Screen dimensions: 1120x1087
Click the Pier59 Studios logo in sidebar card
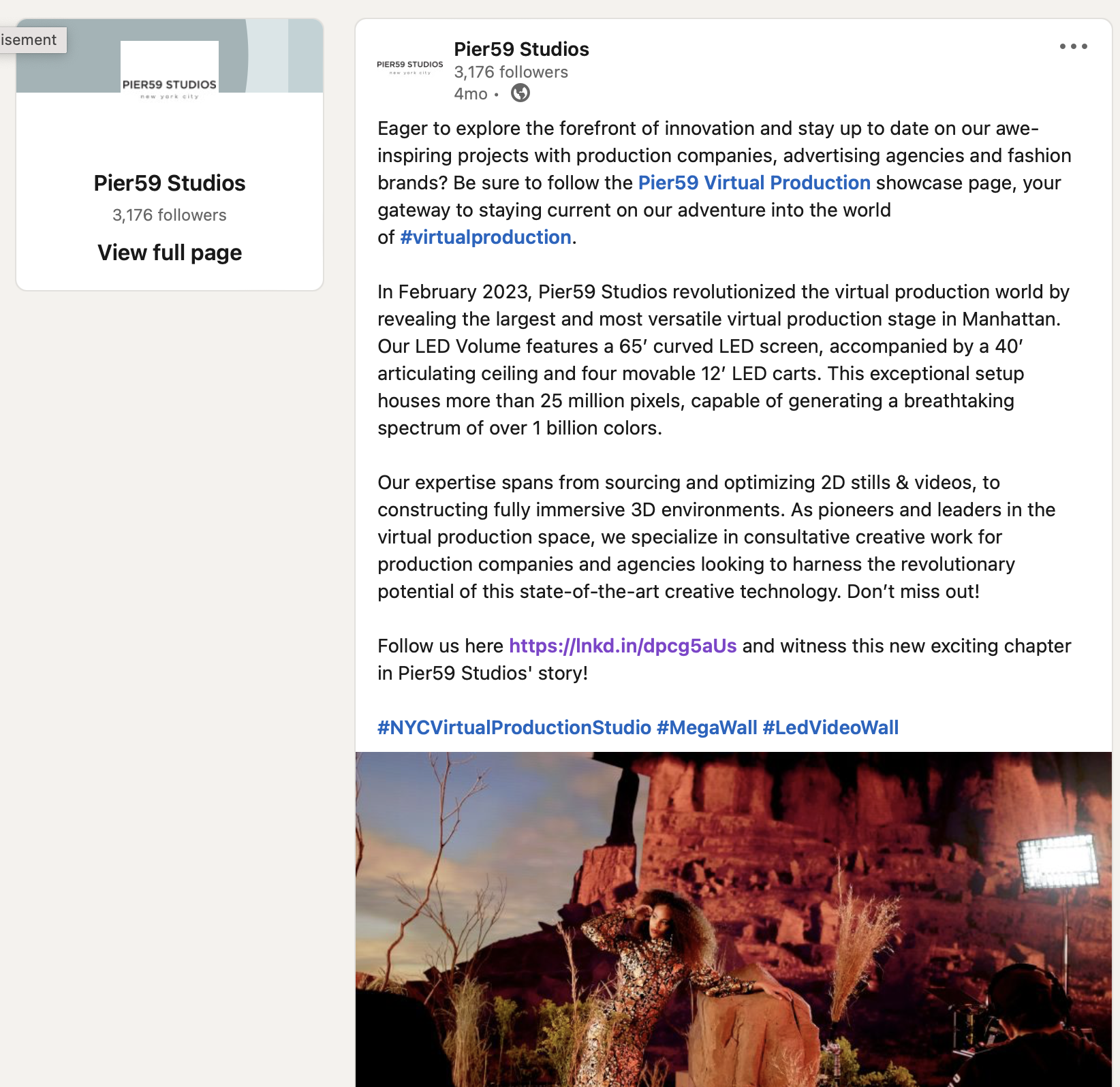pyautogui.click(x=170, y=90)
